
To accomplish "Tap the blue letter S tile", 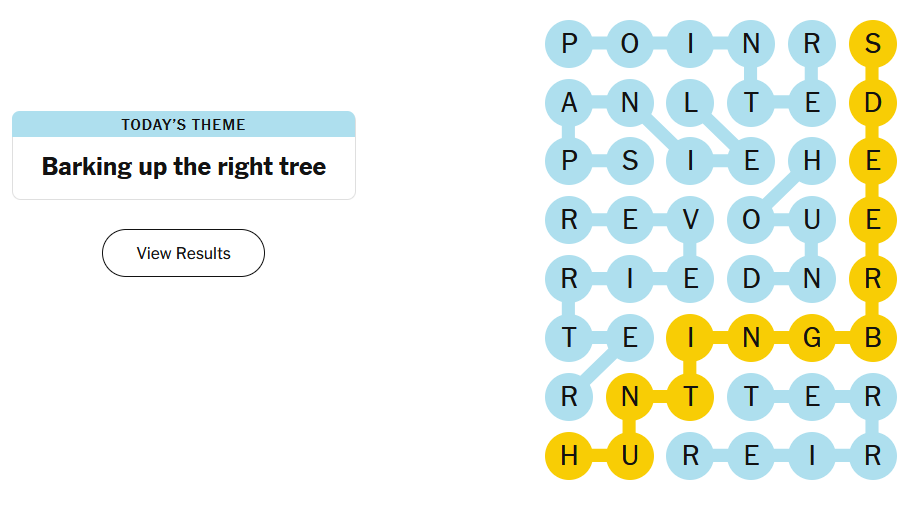I will coord(629,161).
